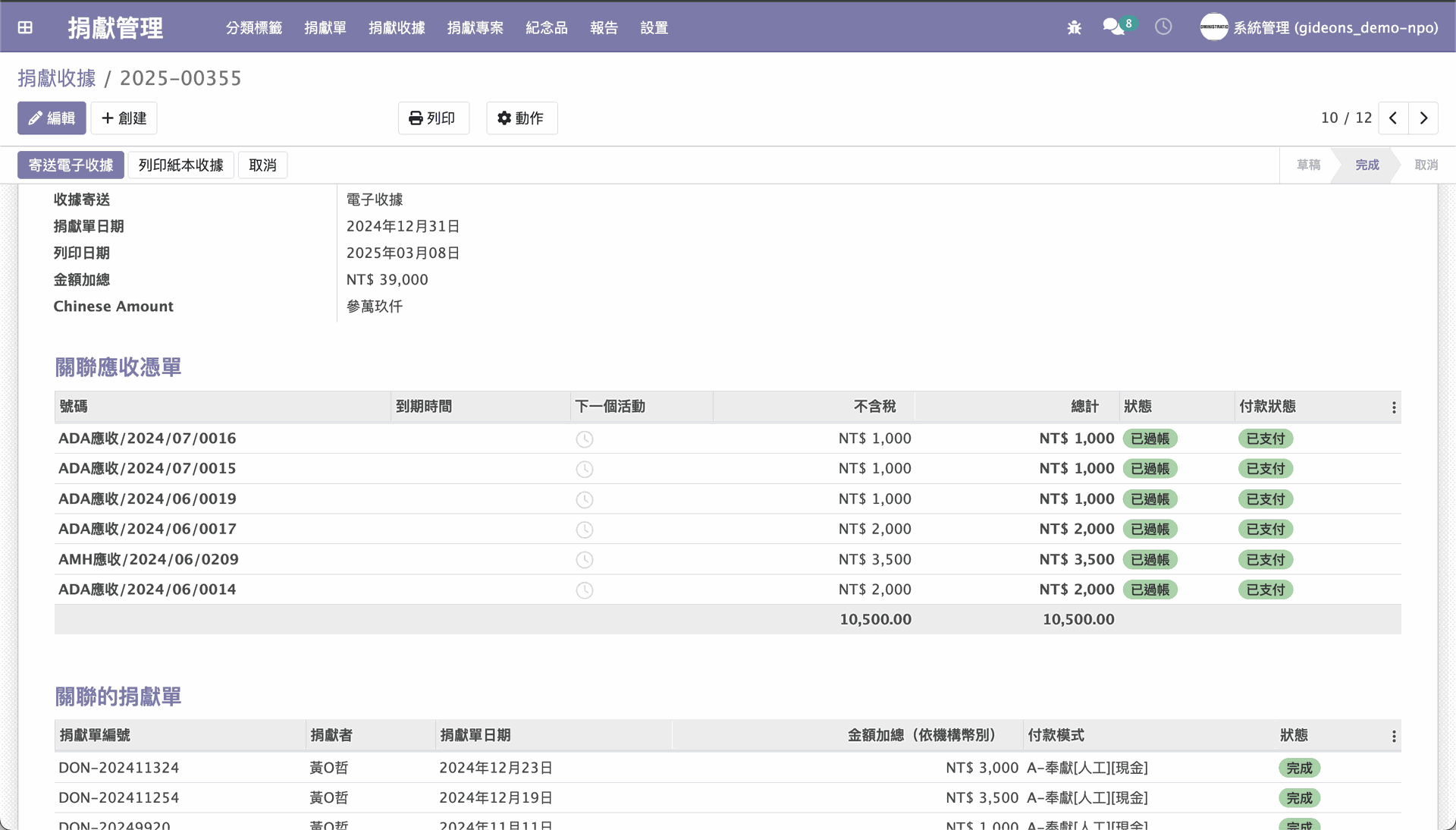Image resolution: width=1456 pixels, height=830 pixels.
Task: Sort by 總計 column header
Action: pos(1084,407)
